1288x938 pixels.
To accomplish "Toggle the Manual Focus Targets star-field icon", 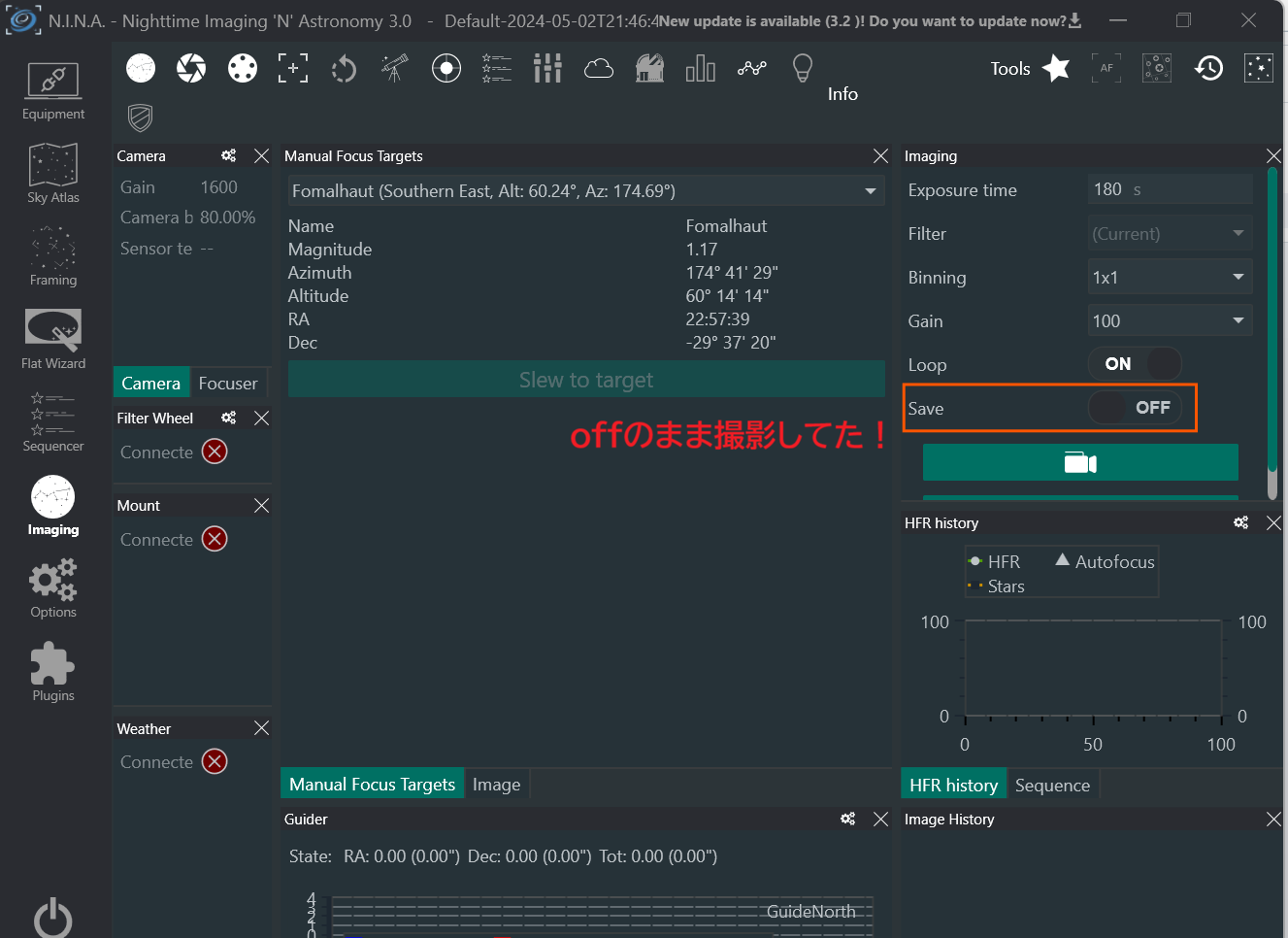I will point(1259,68).
